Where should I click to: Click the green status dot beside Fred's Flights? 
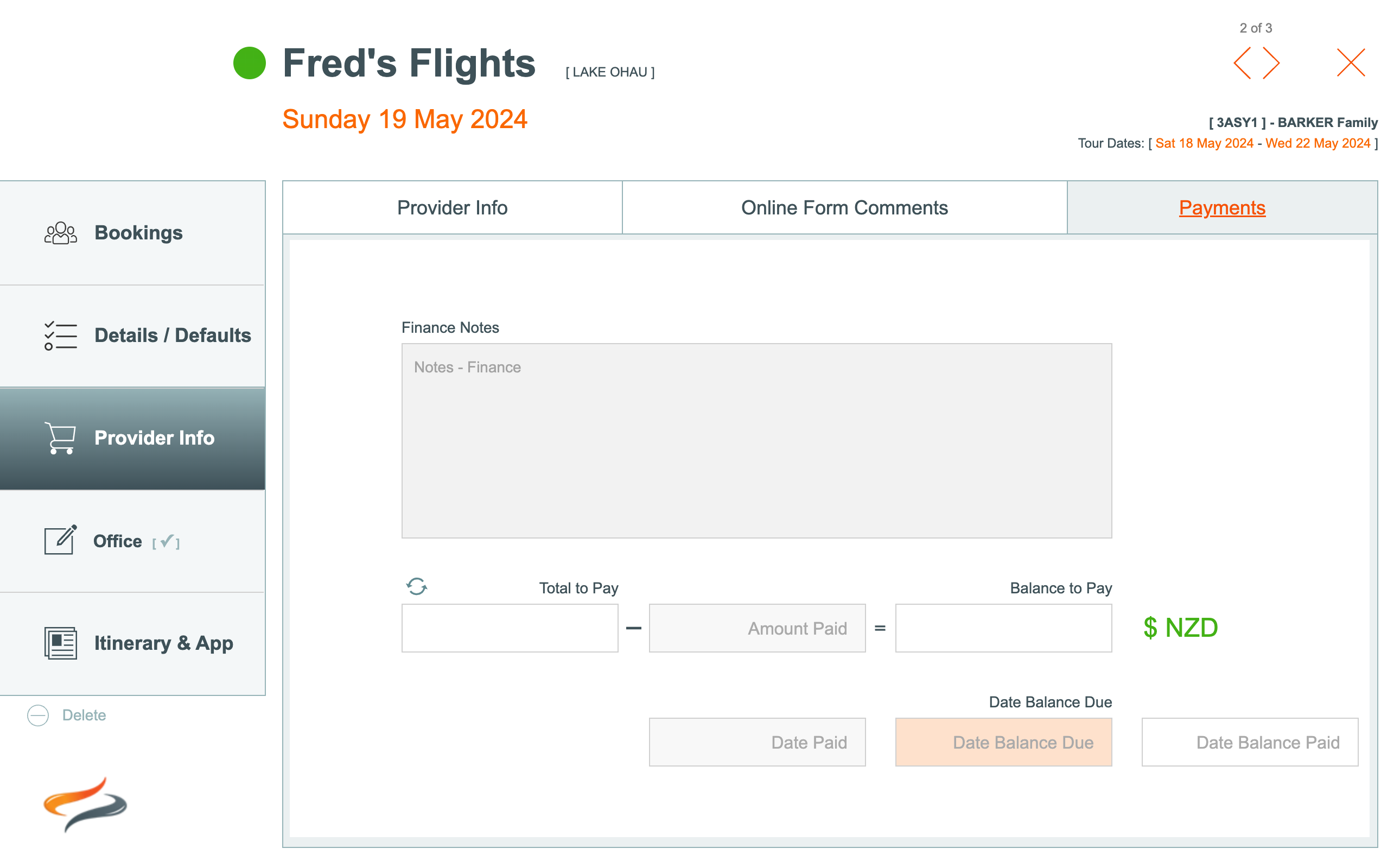pyautogui.click(x=249, y=62)
